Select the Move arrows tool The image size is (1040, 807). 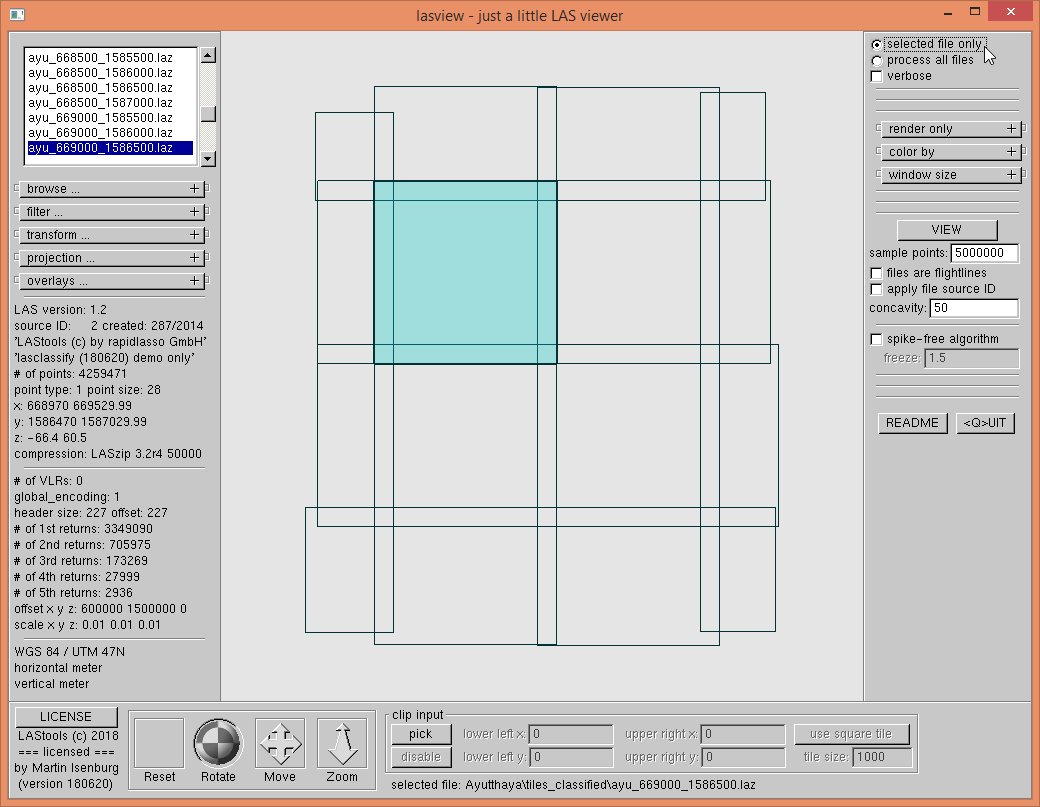coord(280,743)
